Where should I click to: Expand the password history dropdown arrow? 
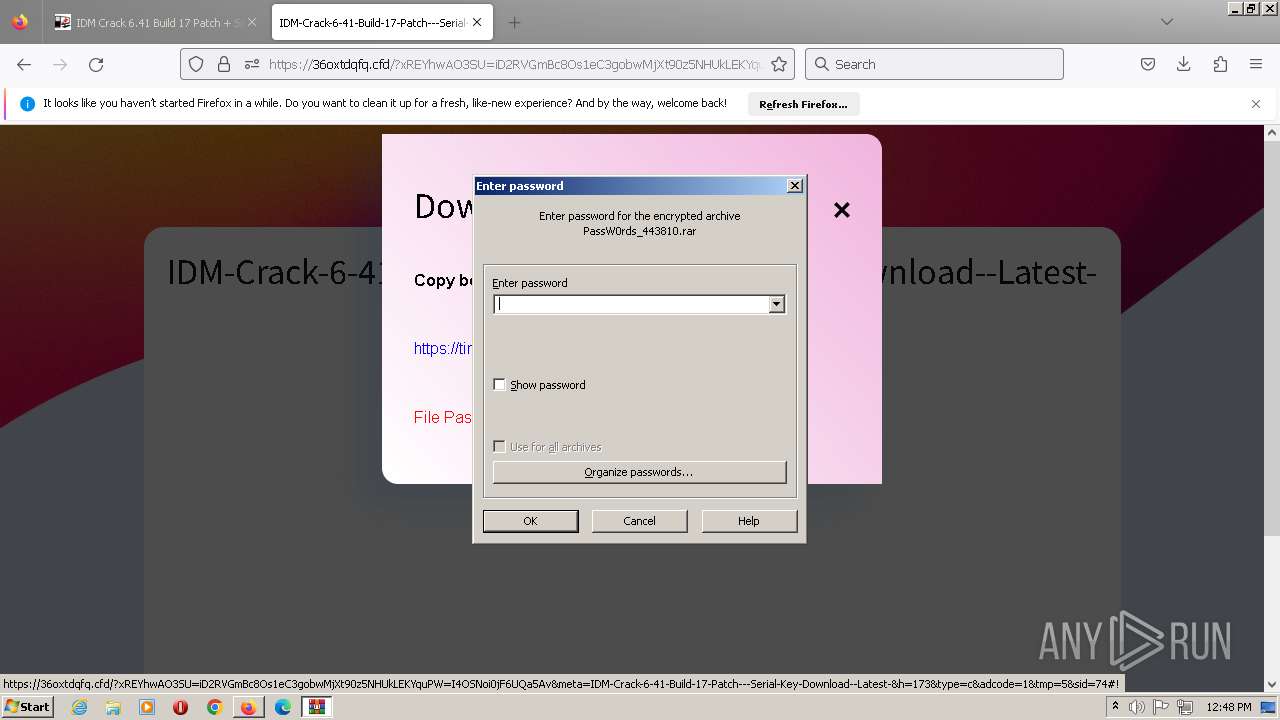pyautogui.click(x=776, y=304)
